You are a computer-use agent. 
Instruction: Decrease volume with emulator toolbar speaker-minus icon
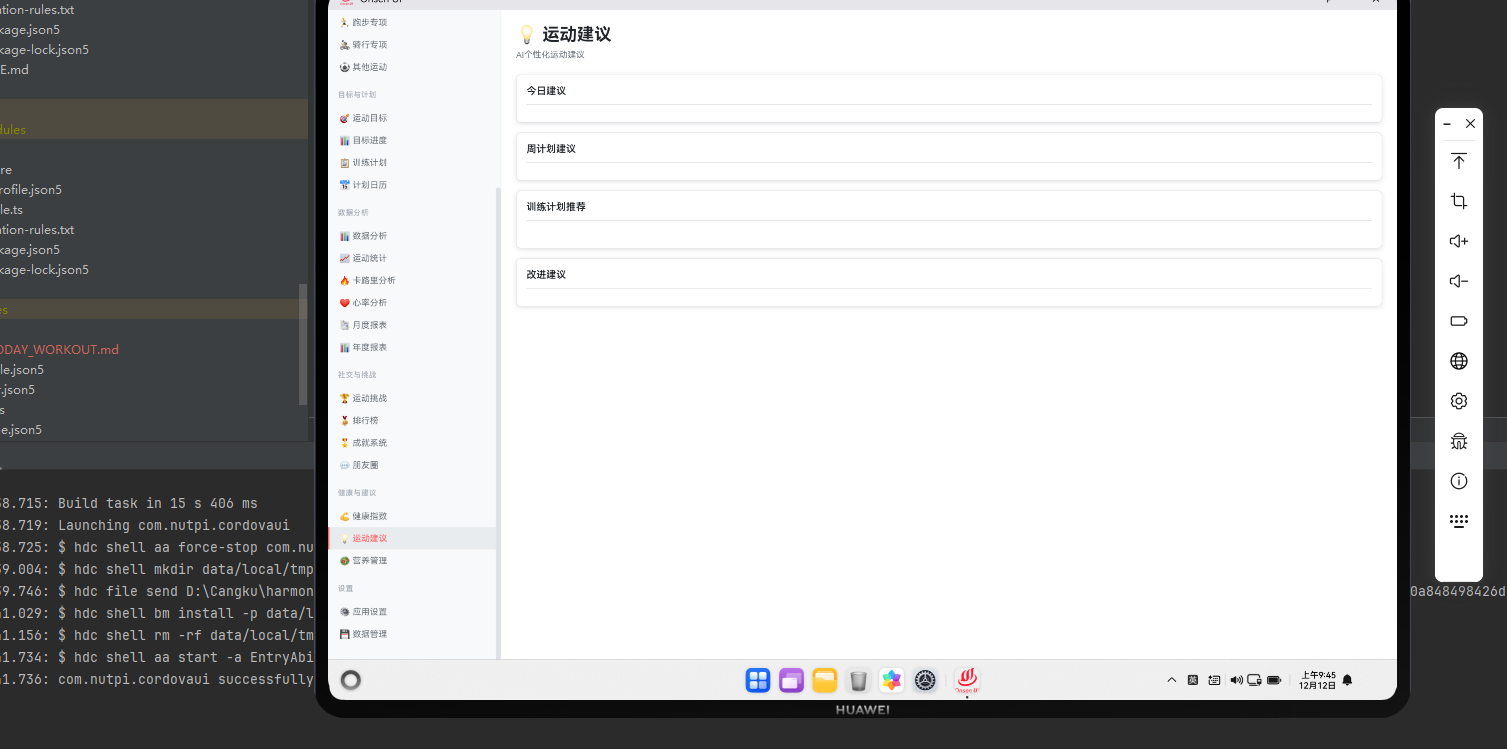[1459, 281]
